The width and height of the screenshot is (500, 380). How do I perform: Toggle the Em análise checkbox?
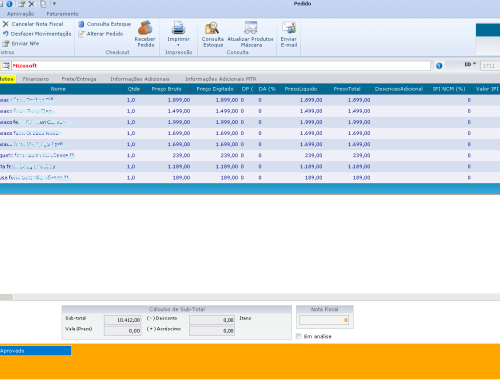pyautogui.click(x=299, y=336)
